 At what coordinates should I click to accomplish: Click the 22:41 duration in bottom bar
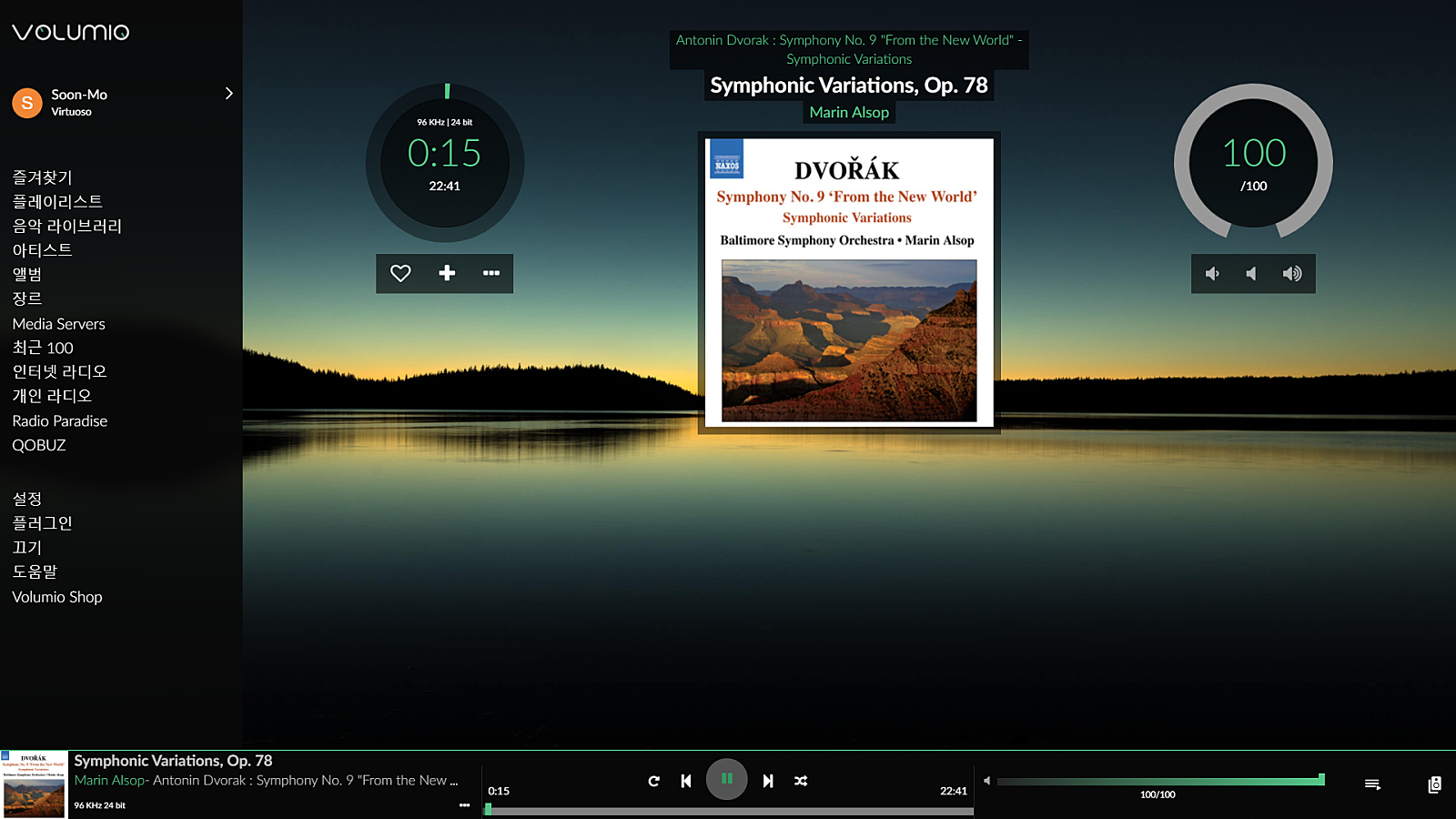click(954, 791)
